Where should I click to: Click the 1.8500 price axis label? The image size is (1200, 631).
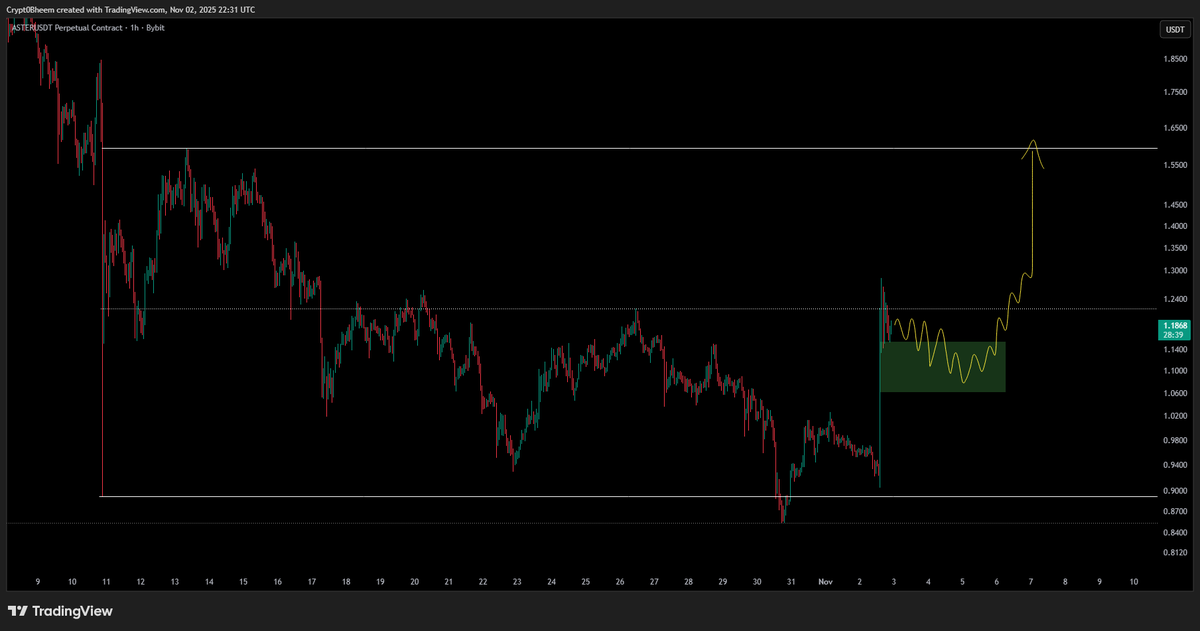click(1175, 59)
